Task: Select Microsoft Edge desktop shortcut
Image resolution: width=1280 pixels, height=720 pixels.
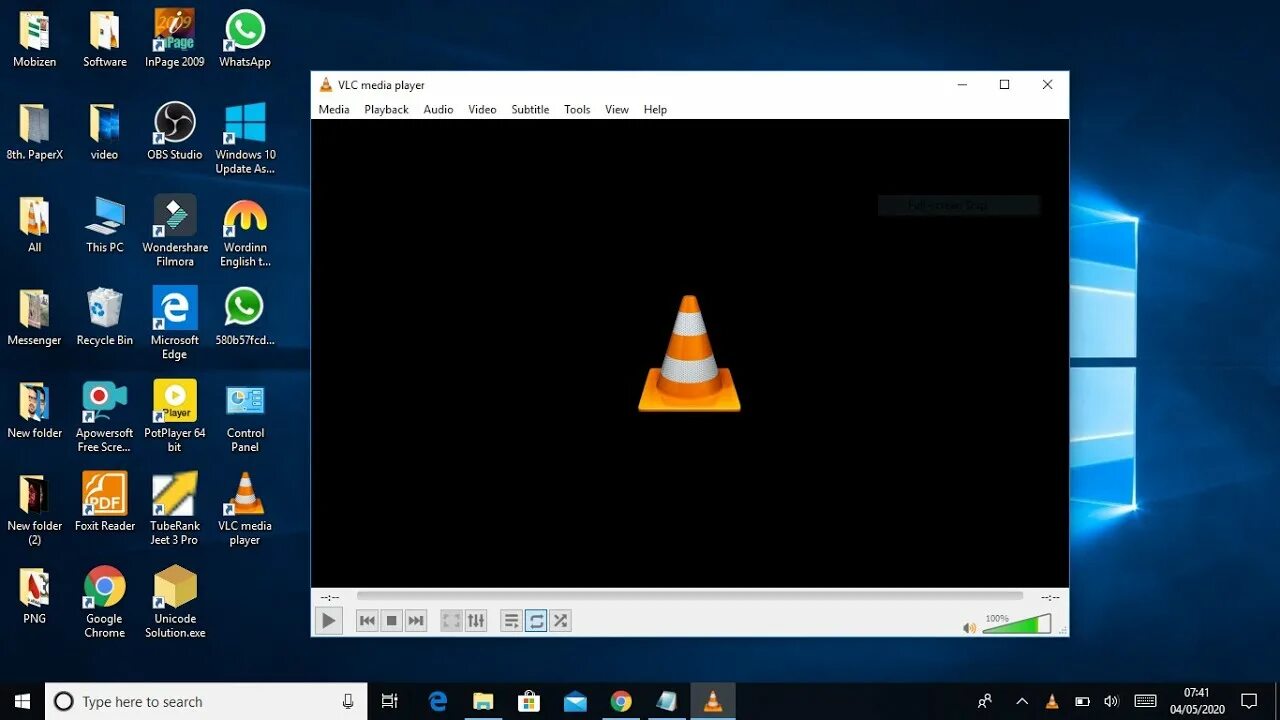Action: coord(175,324)
